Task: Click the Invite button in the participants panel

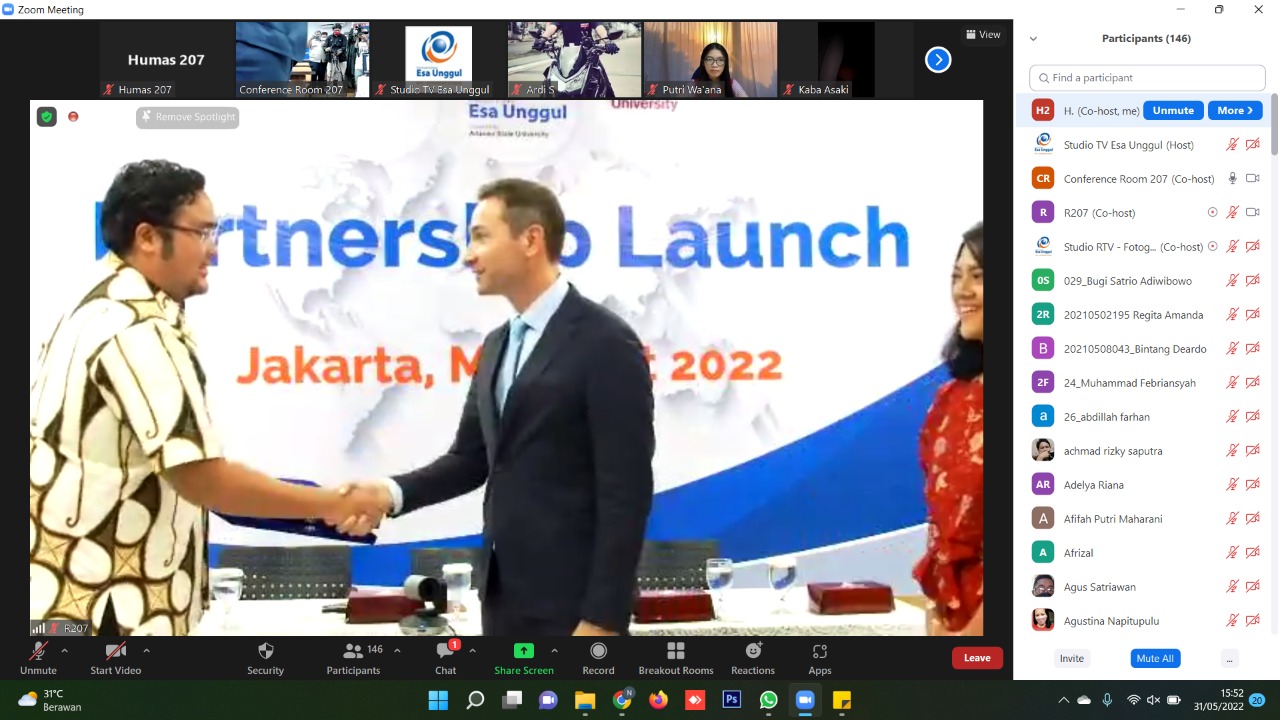Action: [x=1072, y=659]
